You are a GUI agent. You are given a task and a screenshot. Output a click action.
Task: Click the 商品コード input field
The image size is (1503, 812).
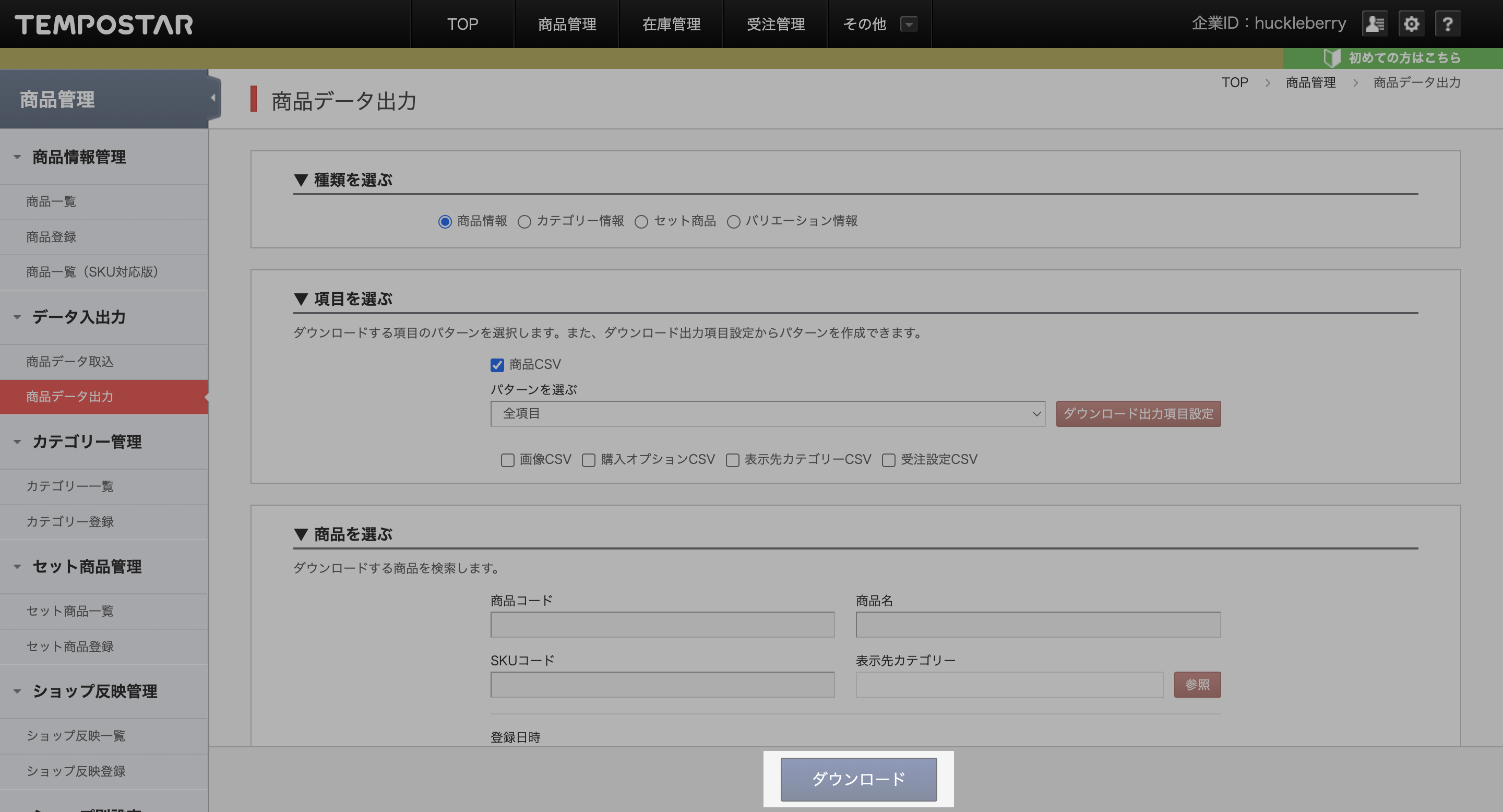(662, 625)
